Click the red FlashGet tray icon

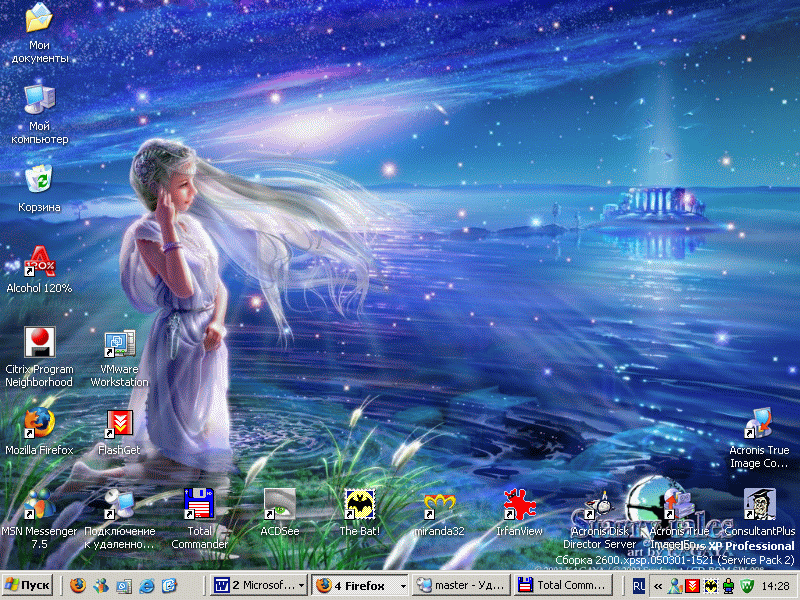point(692,585)
